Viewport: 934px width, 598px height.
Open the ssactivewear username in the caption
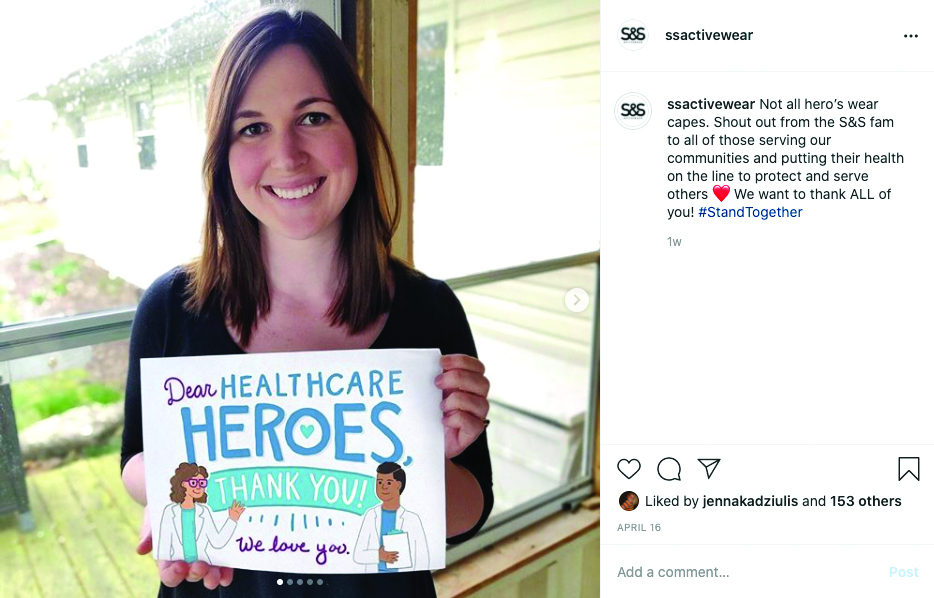(x=711, y=104)
